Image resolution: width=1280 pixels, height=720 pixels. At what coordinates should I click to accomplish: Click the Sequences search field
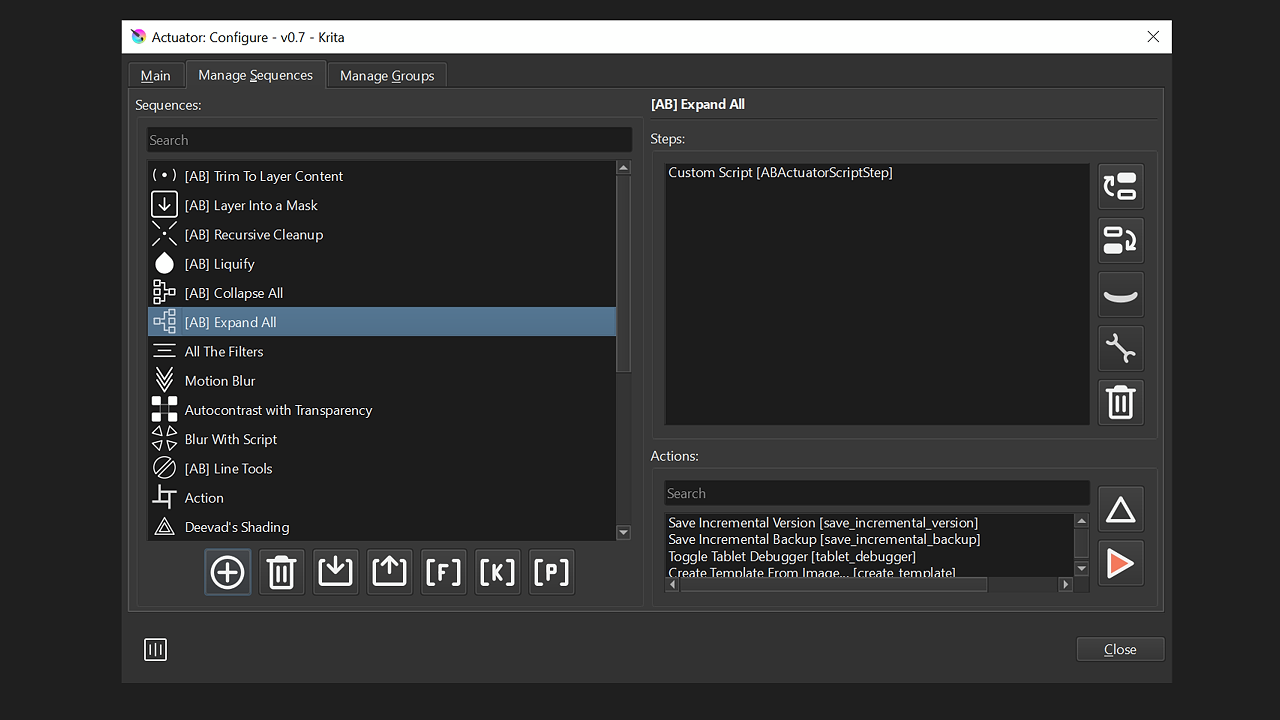coord(389,140)
